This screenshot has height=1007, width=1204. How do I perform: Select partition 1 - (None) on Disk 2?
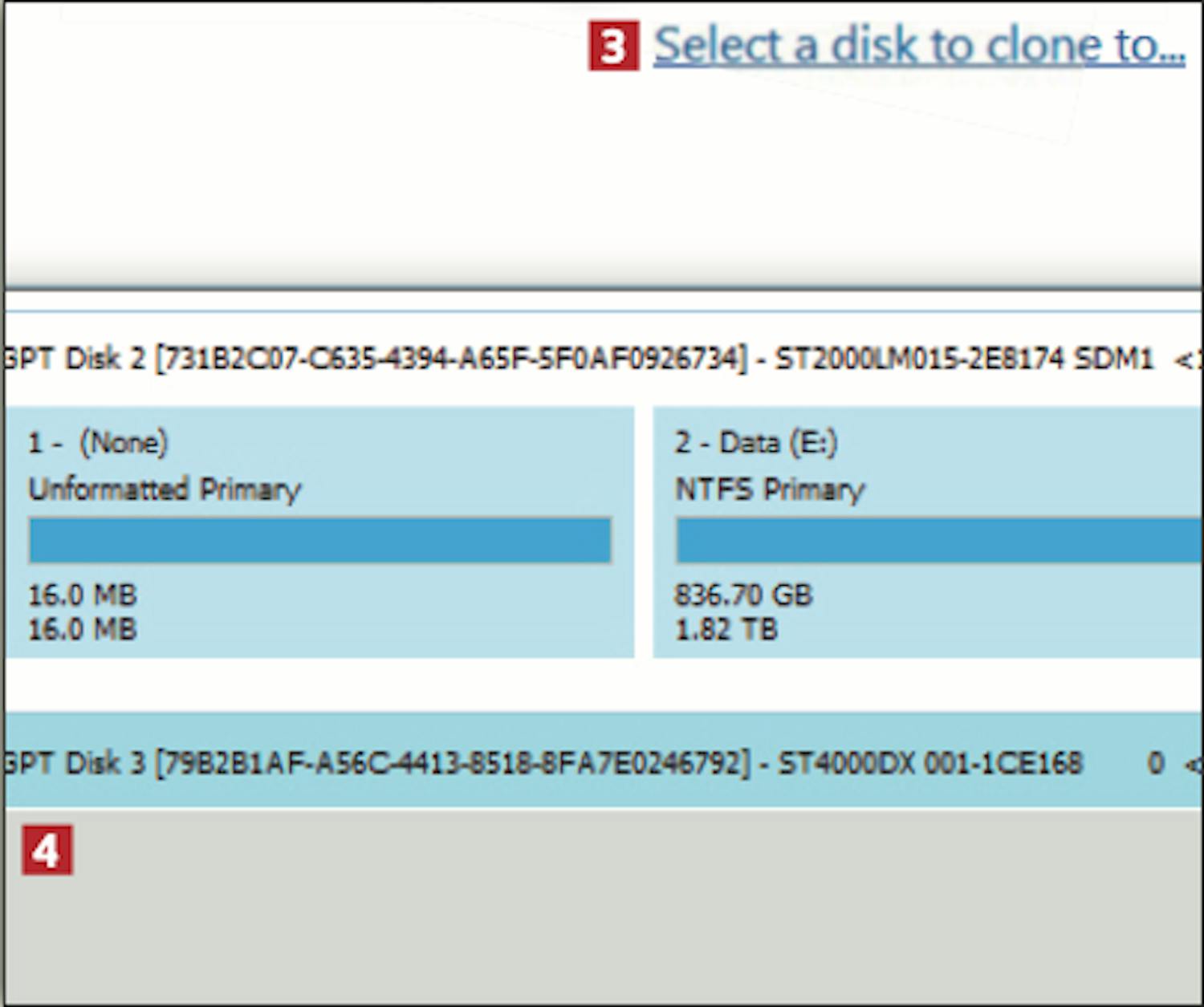point(319,533)
